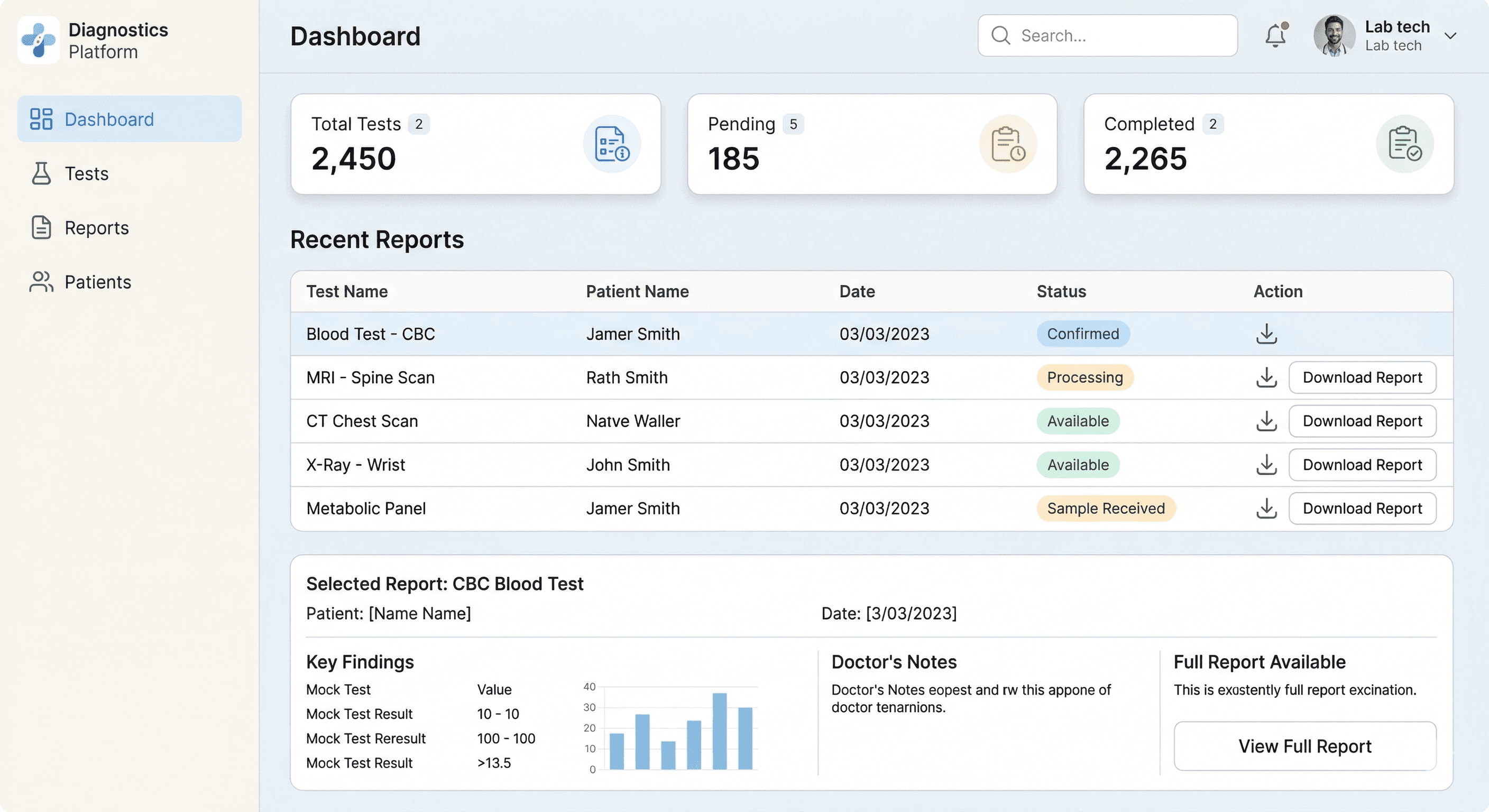Click the Completed clipboard check icon

click(x=1404, y=144)
